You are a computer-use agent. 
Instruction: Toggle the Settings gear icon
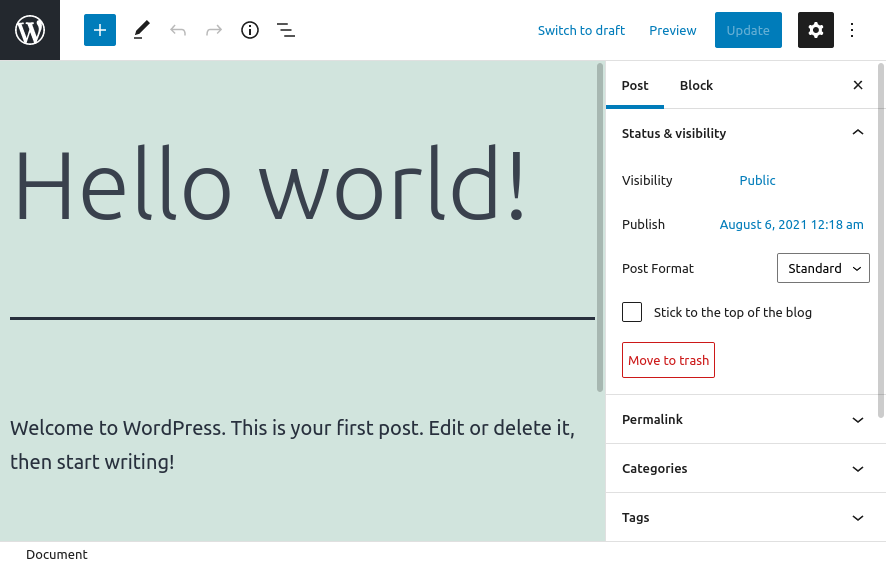click(815, 30)
